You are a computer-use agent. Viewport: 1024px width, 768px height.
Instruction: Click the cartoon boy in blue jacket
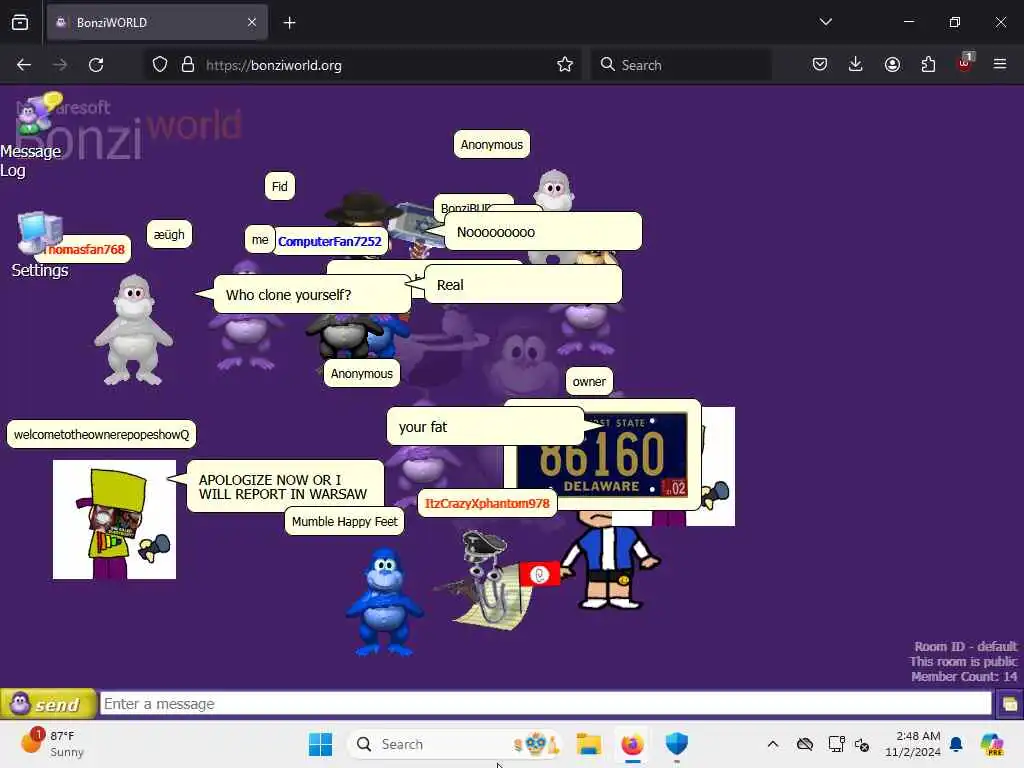point(611,563)
